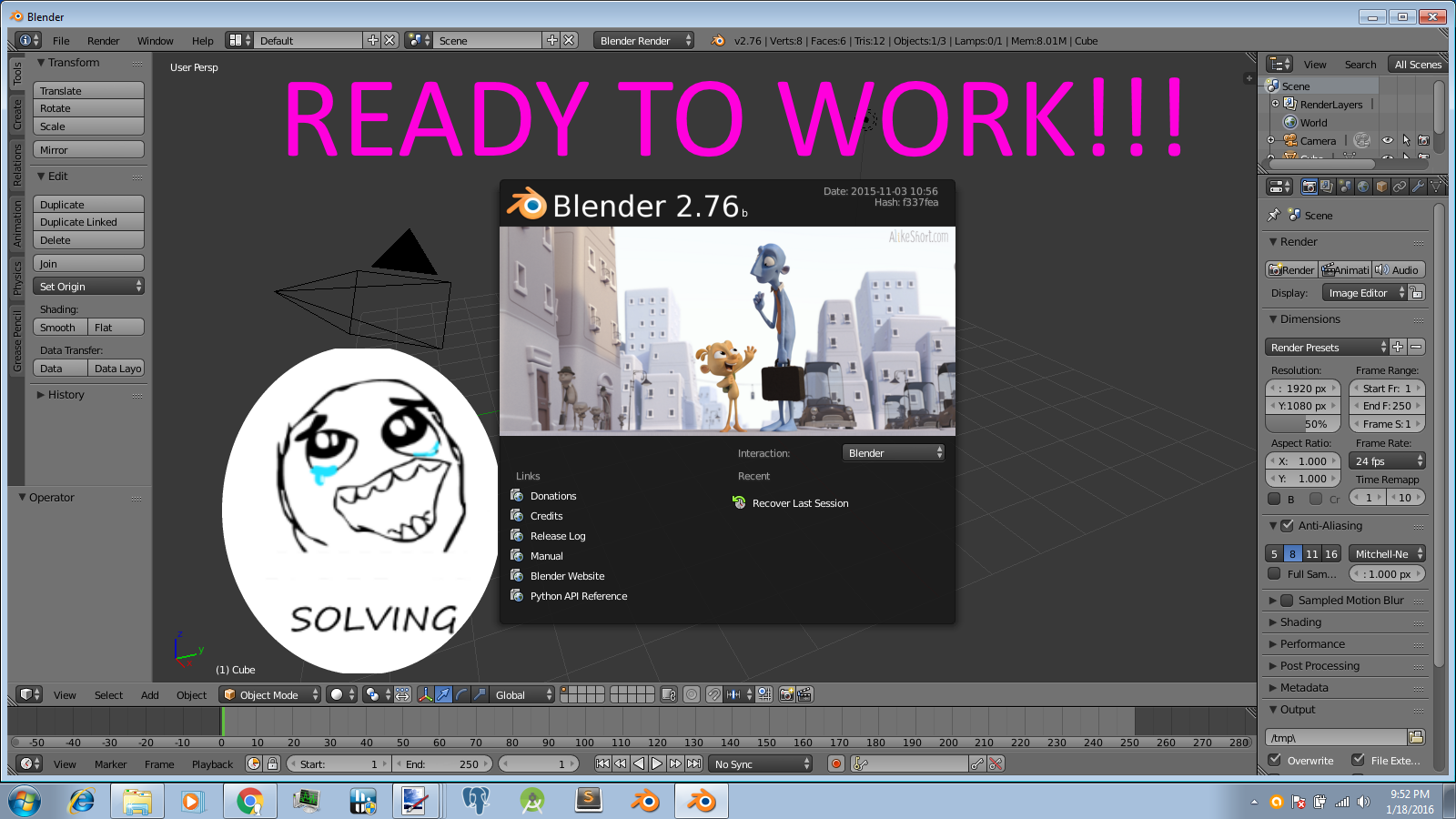Click the Duplicate Linked button

[88, 222]
